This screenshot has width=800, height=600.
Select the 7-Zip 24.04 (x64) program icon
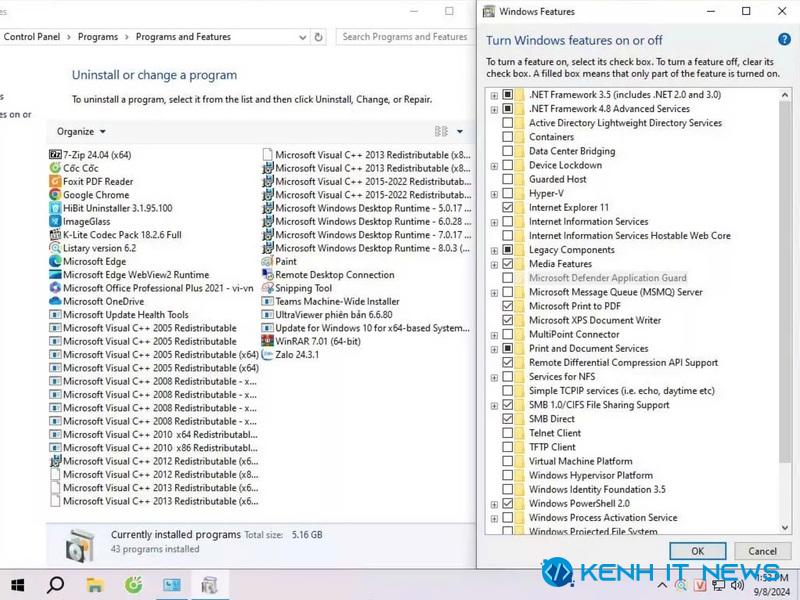pyautogui.click(x=55, y=155)
